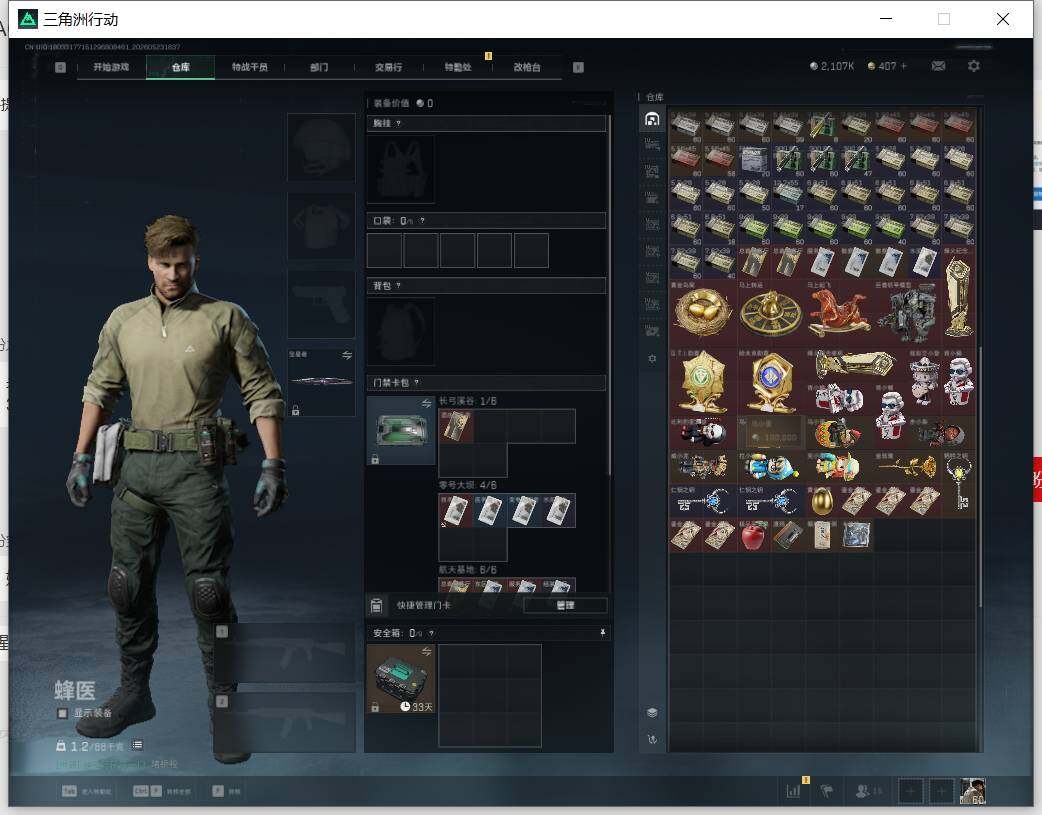Select the golden roulette horse item
1042x815 pixels.
770,312
